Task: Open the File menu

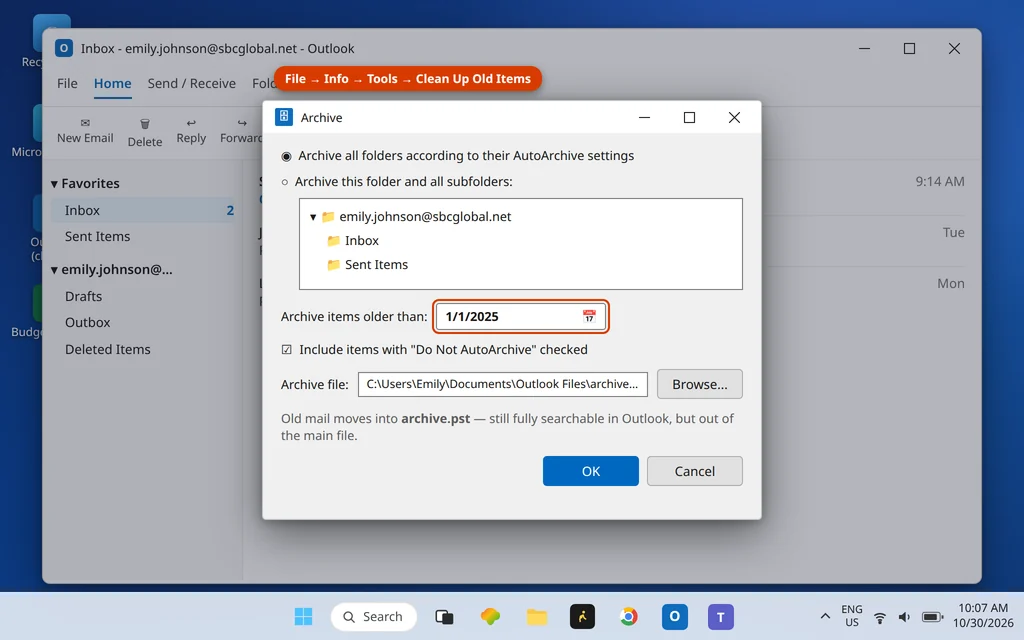Action: point(67,84)
